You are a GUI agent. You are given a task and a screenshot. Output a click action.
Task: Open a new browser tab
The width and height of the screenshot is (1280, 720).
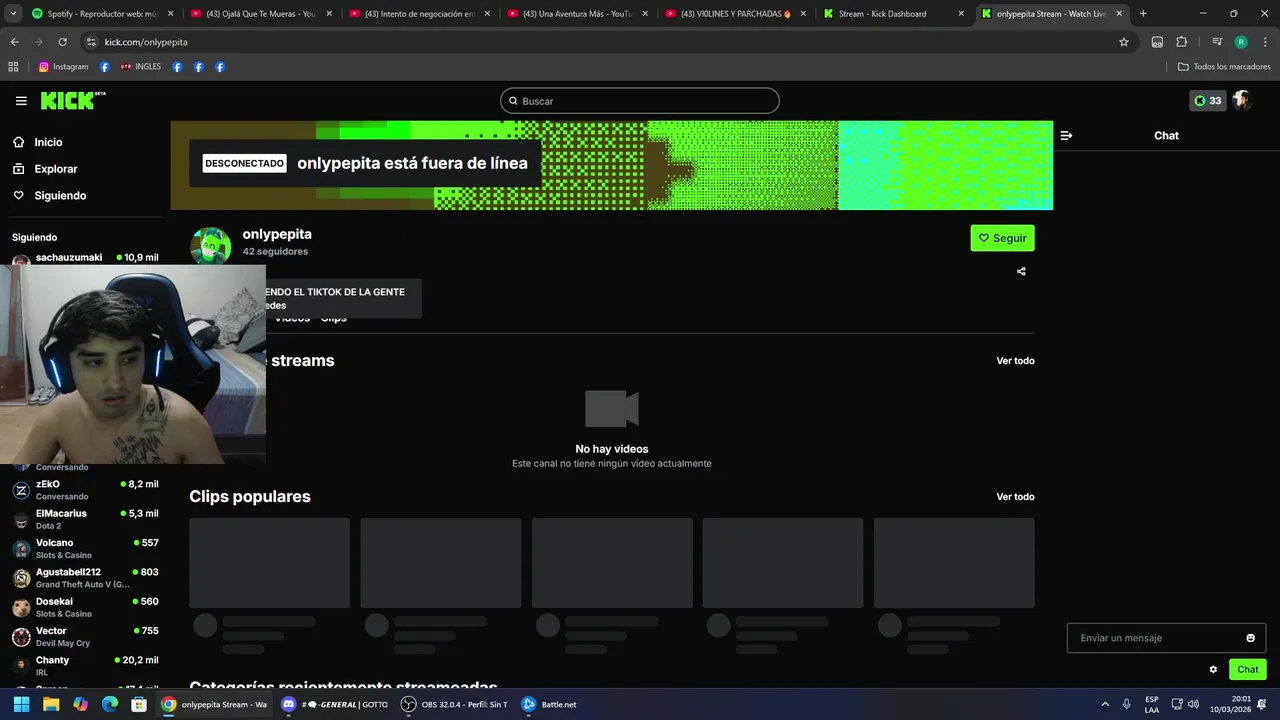[1143, 14]
